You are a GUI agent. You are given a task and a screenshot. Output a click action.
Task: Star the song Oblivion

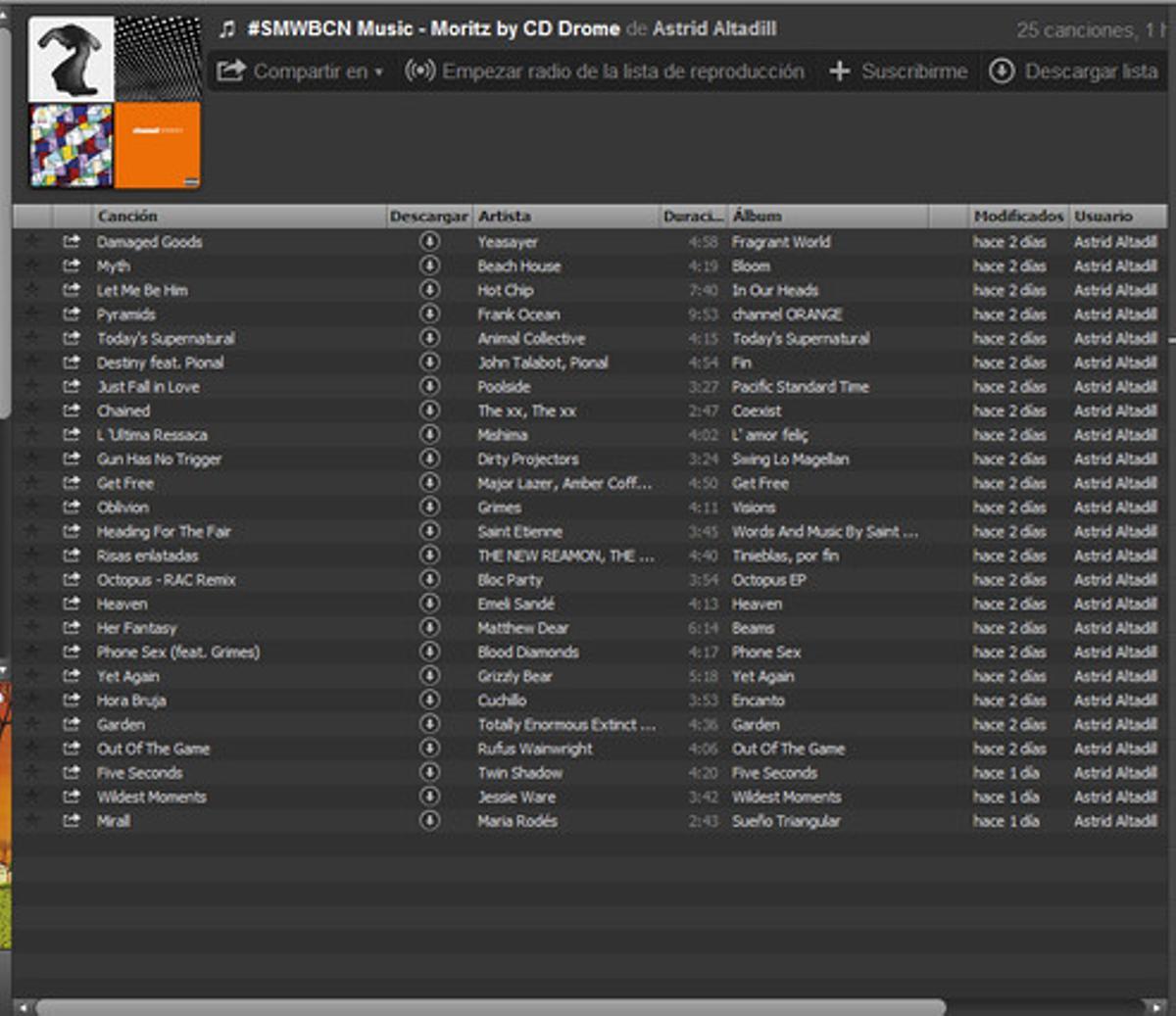click(x=32, y=507)
